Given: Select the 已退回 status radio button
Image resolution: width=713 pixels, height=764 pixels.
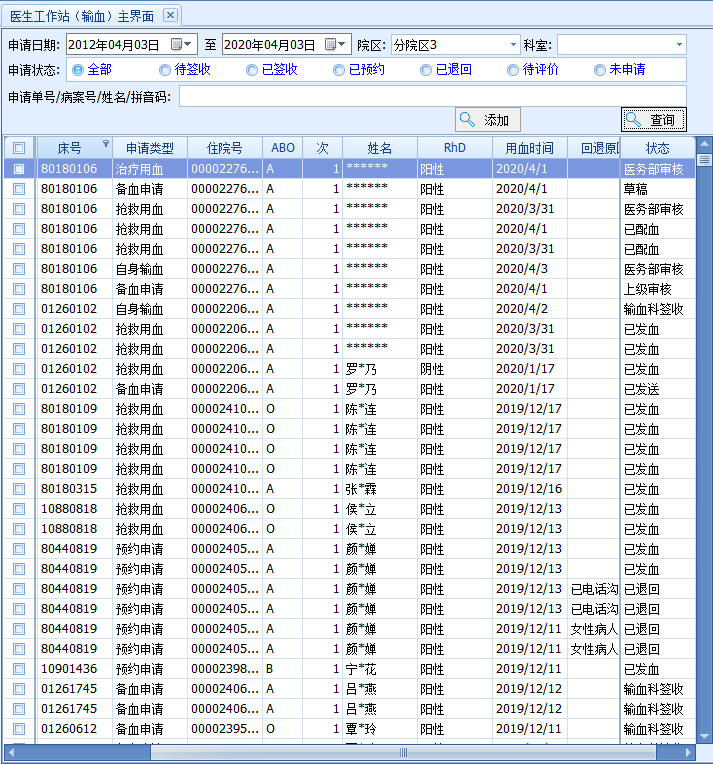Looking at the screenshot, I should click(426, 70).
